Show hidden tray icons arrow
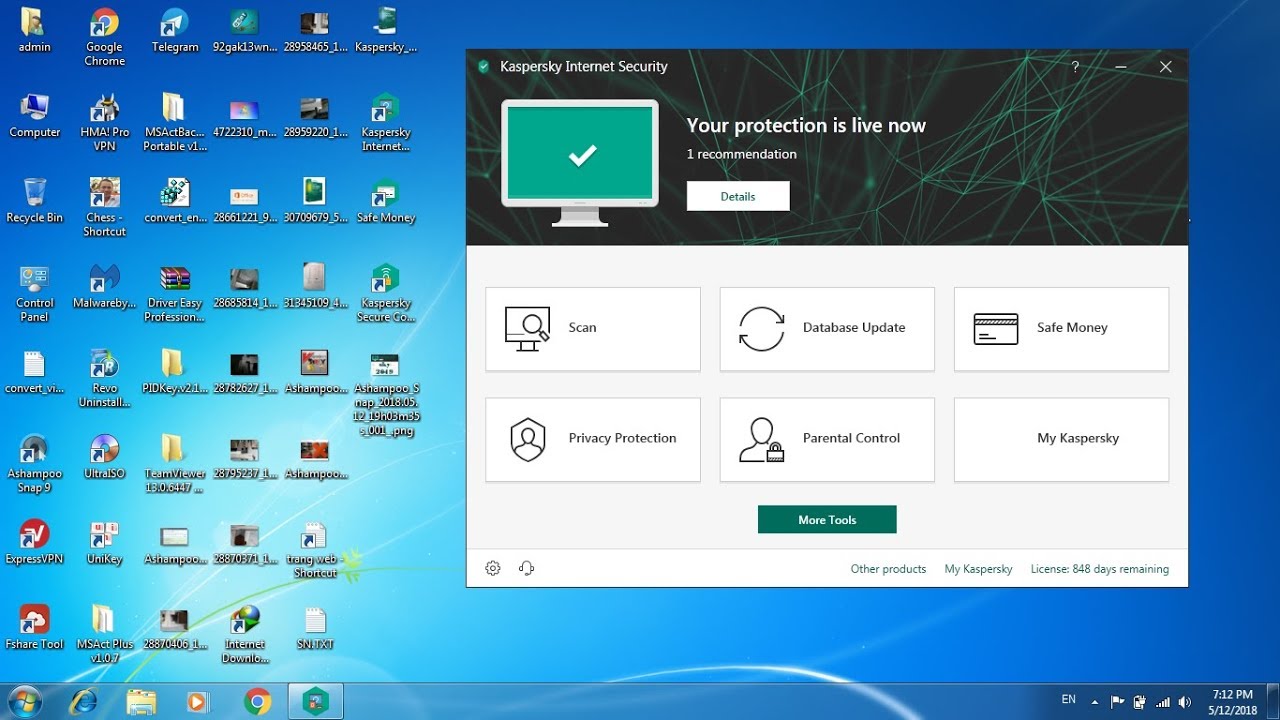1280x720 pixels. click(1095, 702)
